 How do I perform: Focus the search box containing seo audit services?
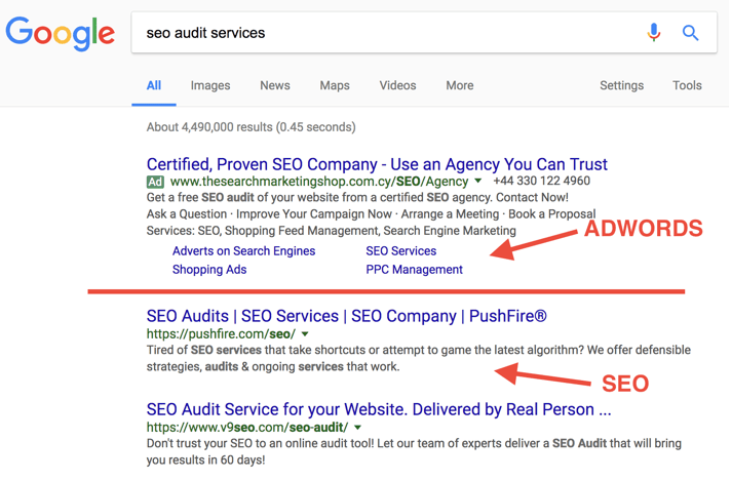pos(390,33)
